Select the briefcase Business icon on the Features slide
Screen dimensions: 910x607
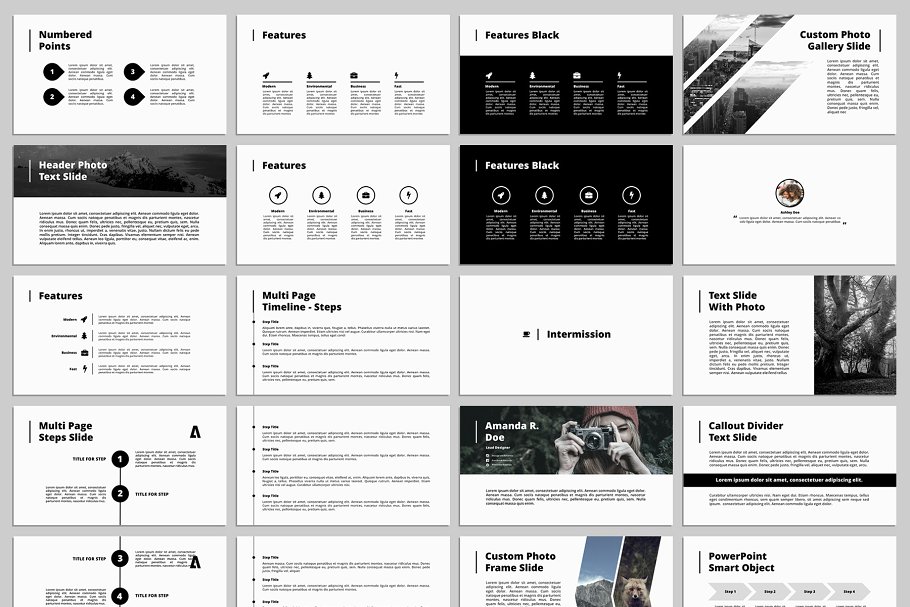point(353,74)
